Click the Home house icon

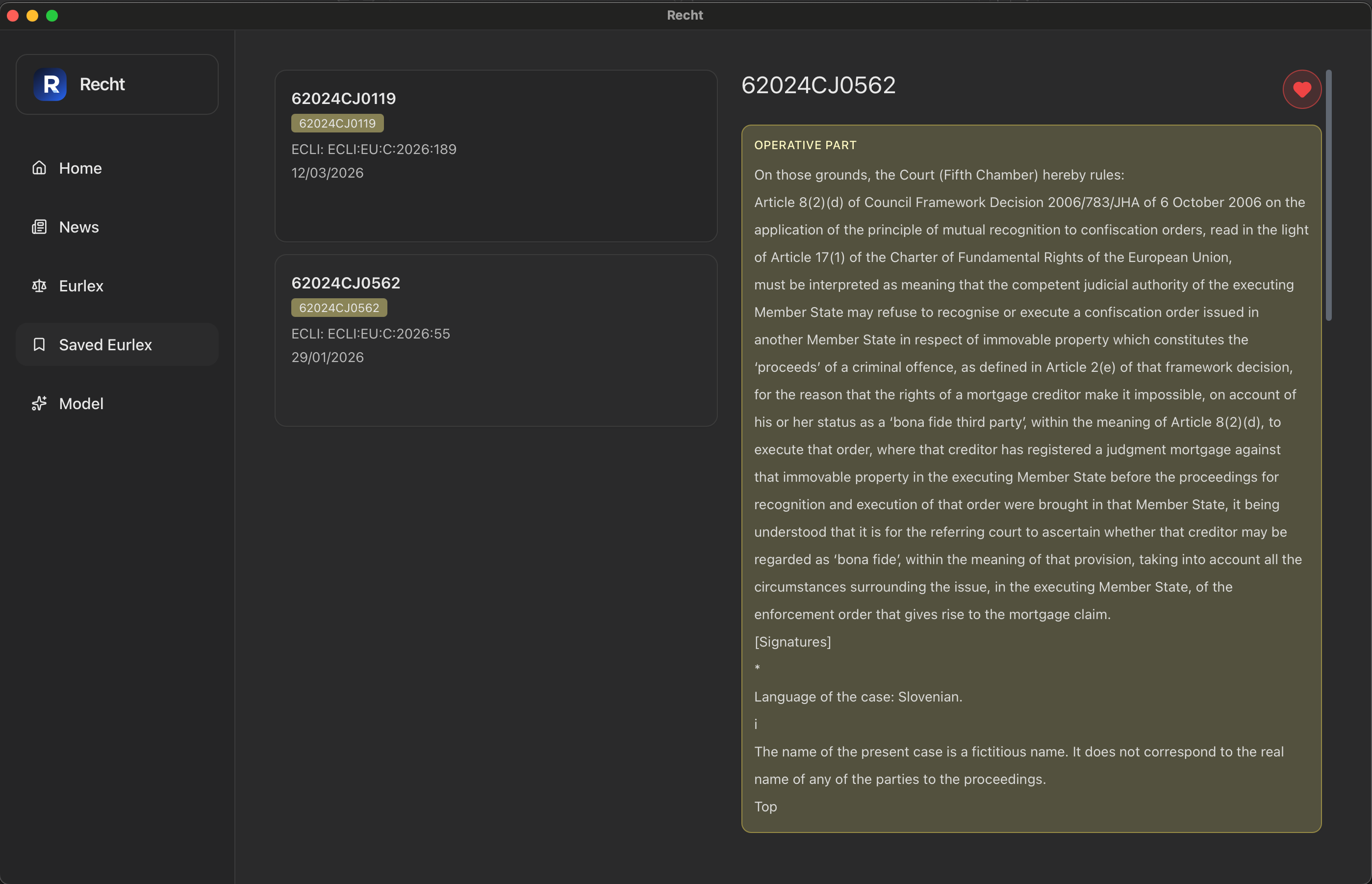tap(39, 168)
